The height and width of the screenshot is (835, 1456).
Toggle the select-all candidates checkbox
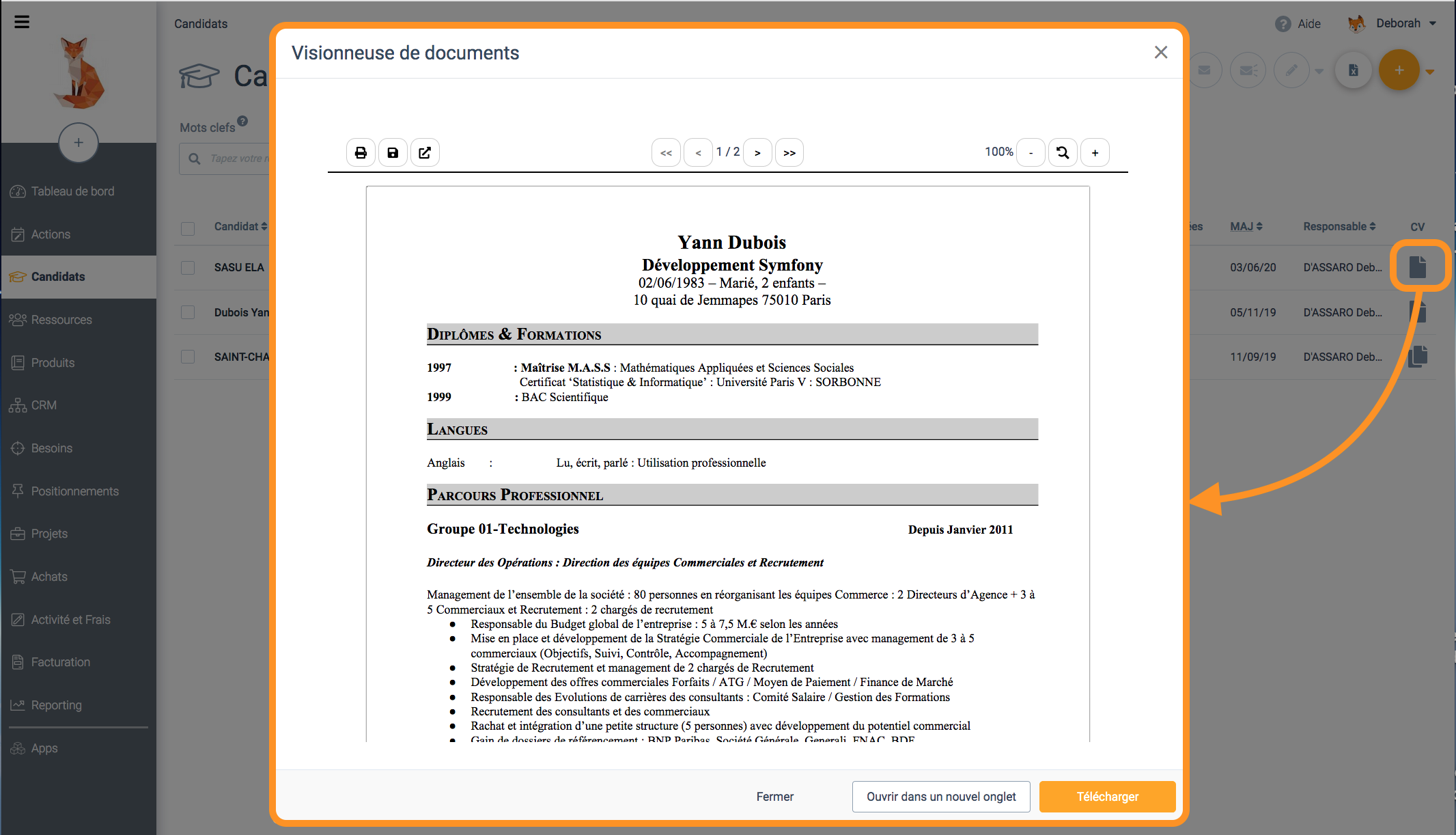tap(188, 228)
